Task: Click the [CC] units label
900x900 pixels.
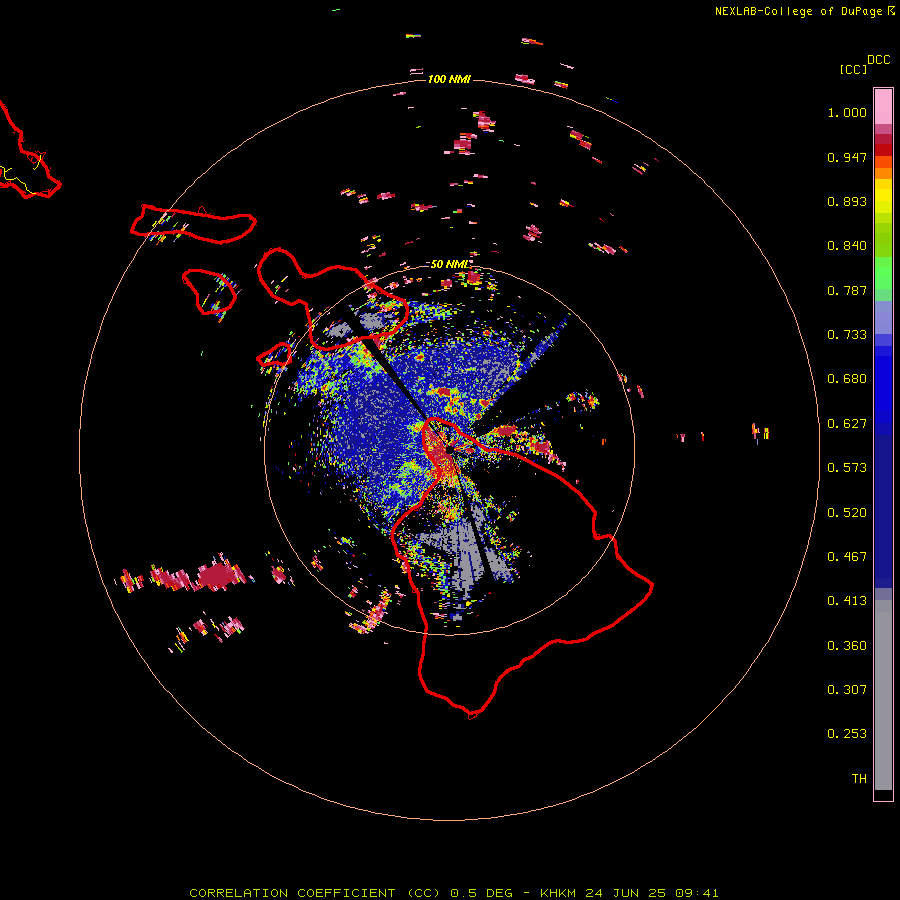Action: [x=853, y=69]
